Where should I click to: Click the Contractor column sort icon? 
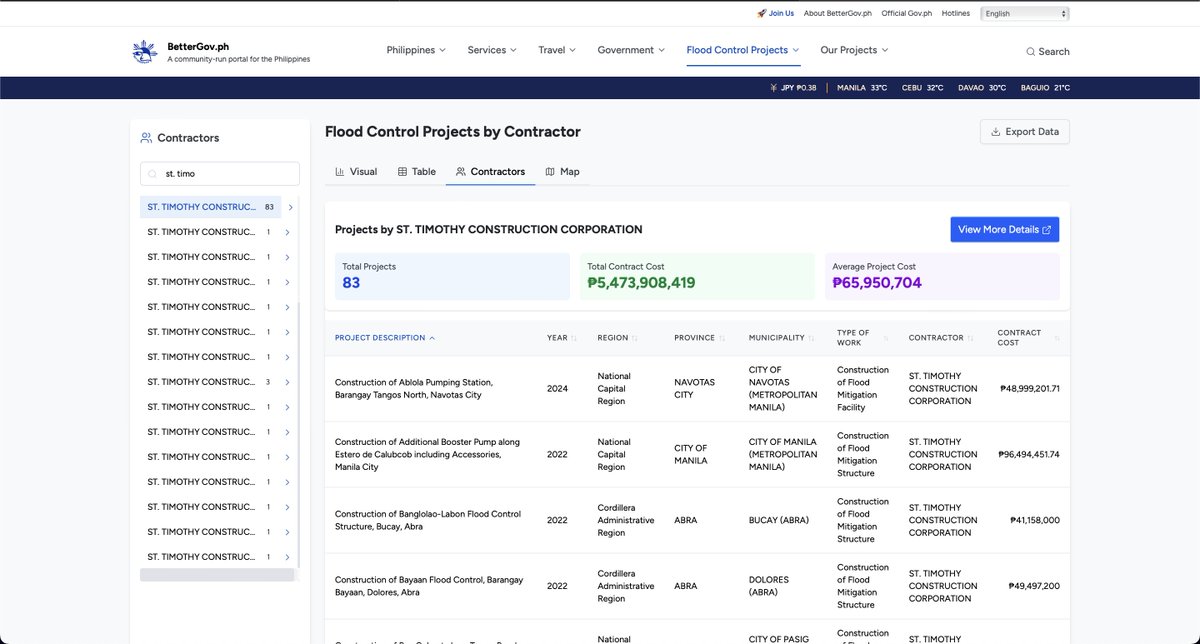(971, 338)
